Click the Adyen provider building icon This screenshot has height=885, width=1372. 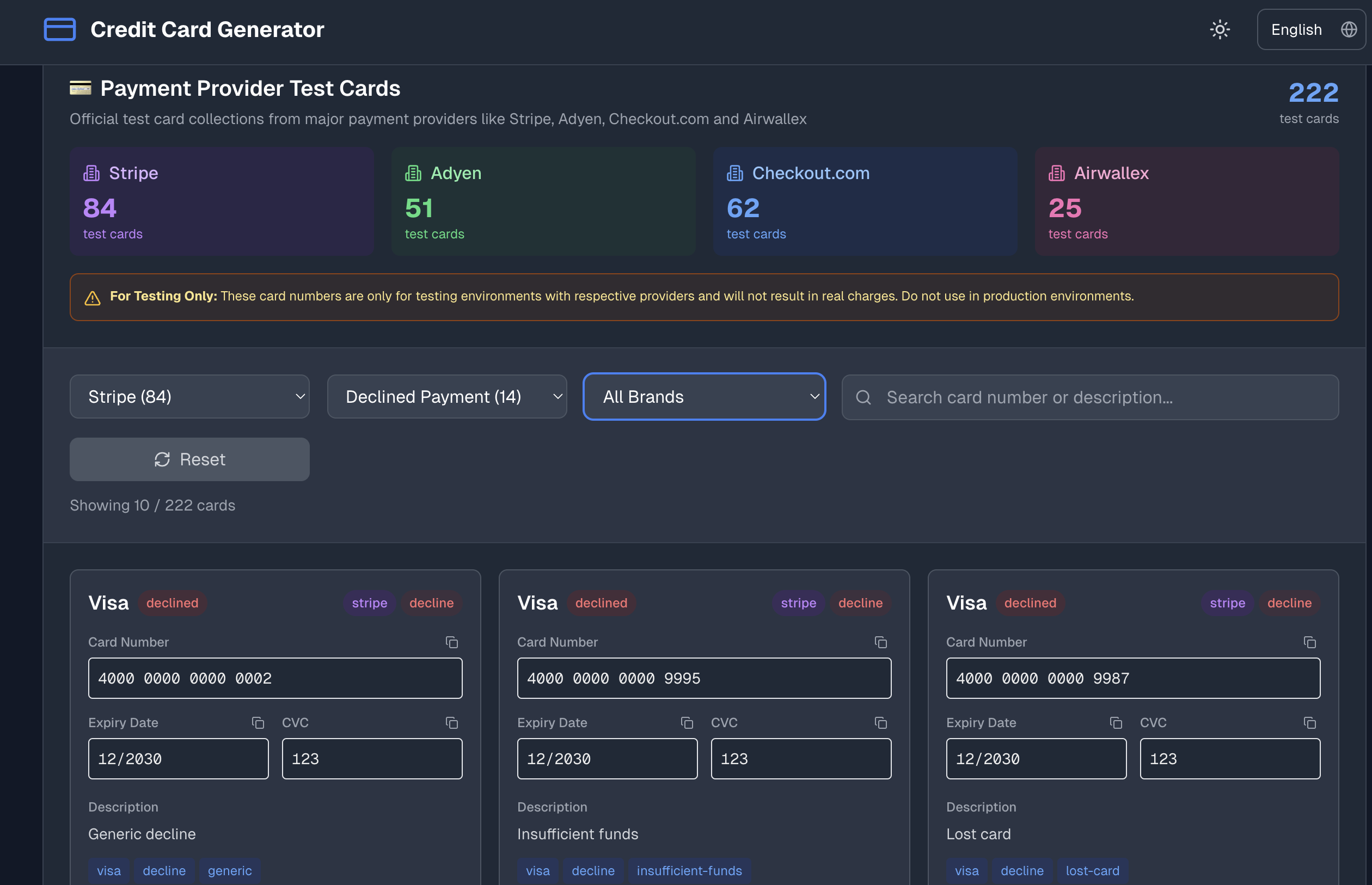coord(413,173)
